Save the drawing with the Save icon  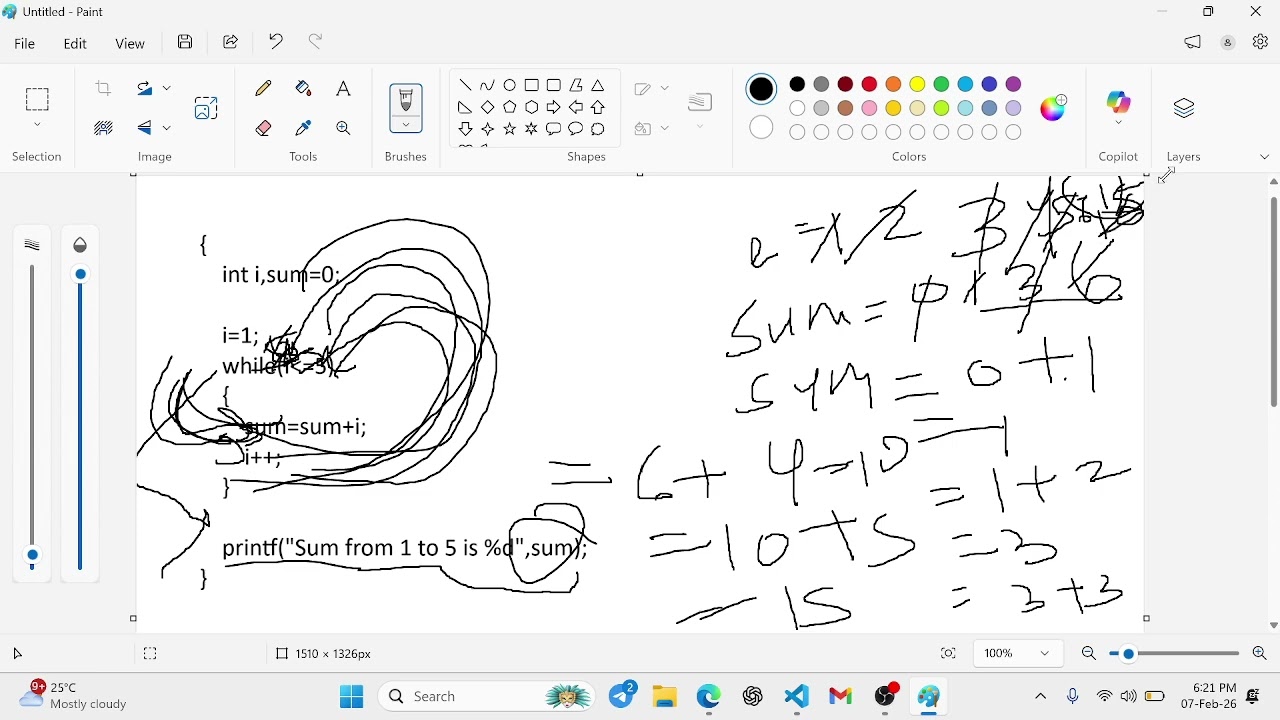(185, 42)
